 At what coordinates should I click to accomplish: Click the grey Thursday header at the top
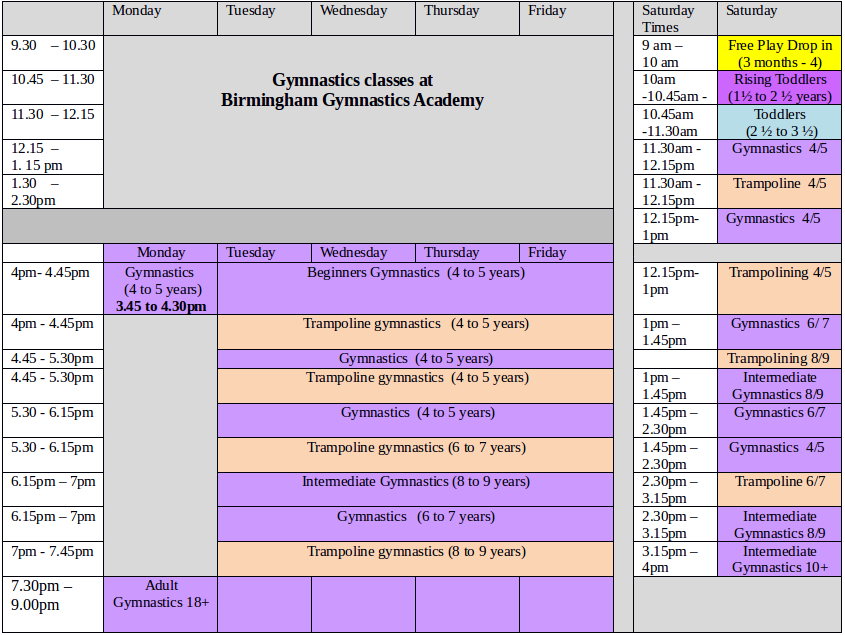467,18
